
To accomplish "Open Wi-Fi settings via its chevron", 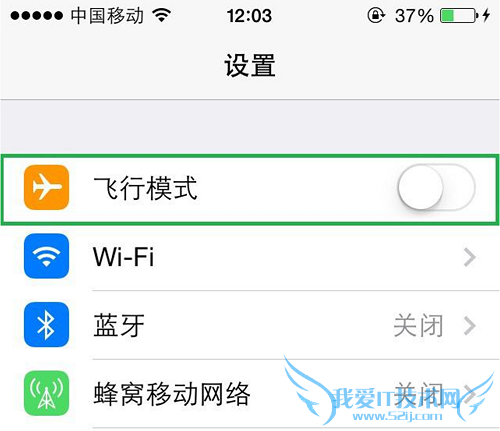I will (x=469, y=257).
